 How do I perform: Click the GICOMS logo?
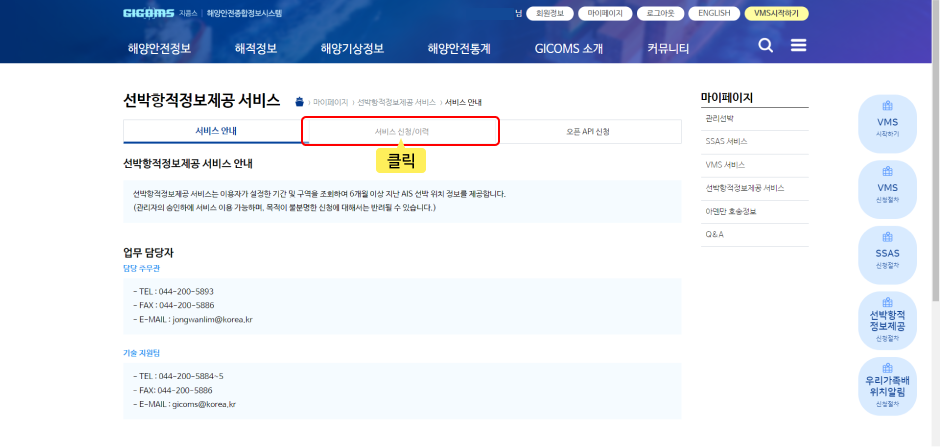(x=147, y=14)
